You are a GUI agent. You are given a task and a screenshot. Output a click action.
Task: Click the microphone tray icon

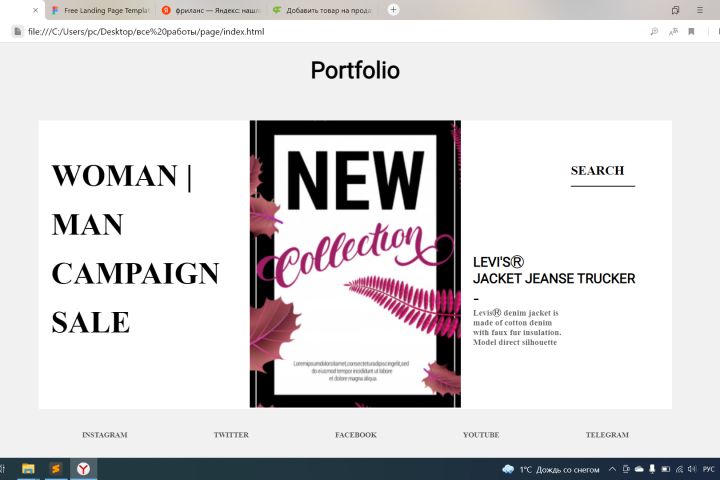(652, 469)
